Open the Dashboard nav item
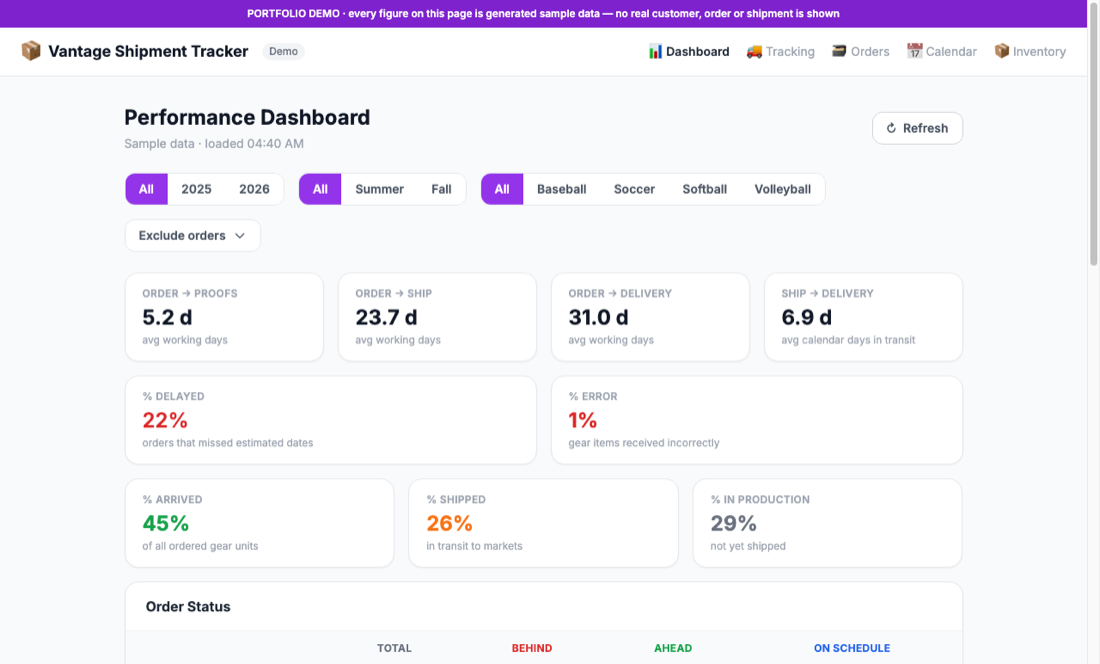Screen dimensions: 1100x664 (689, 51)
